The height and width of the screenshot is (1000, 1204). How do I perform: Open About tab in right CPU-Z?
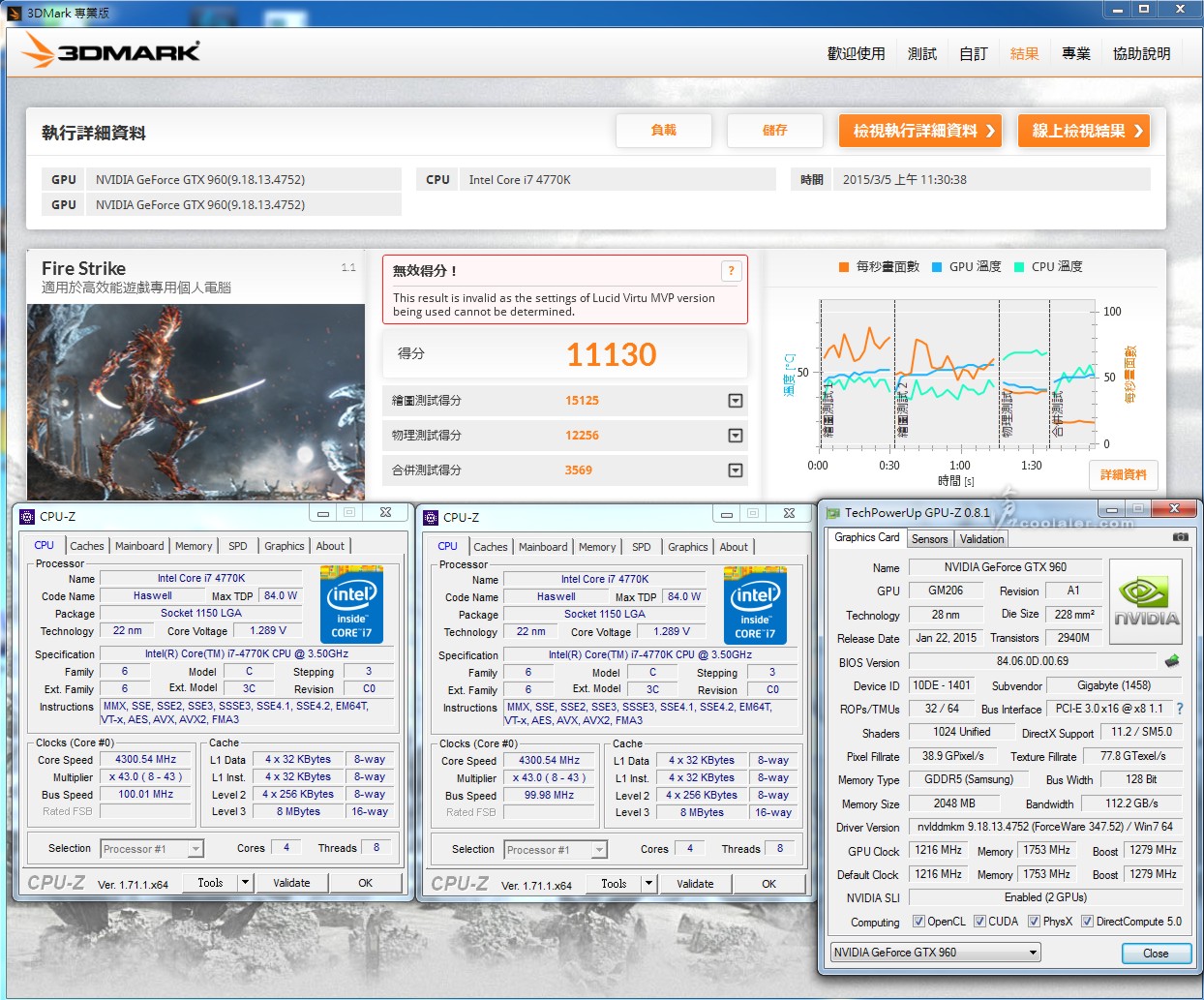coord(734,547)
